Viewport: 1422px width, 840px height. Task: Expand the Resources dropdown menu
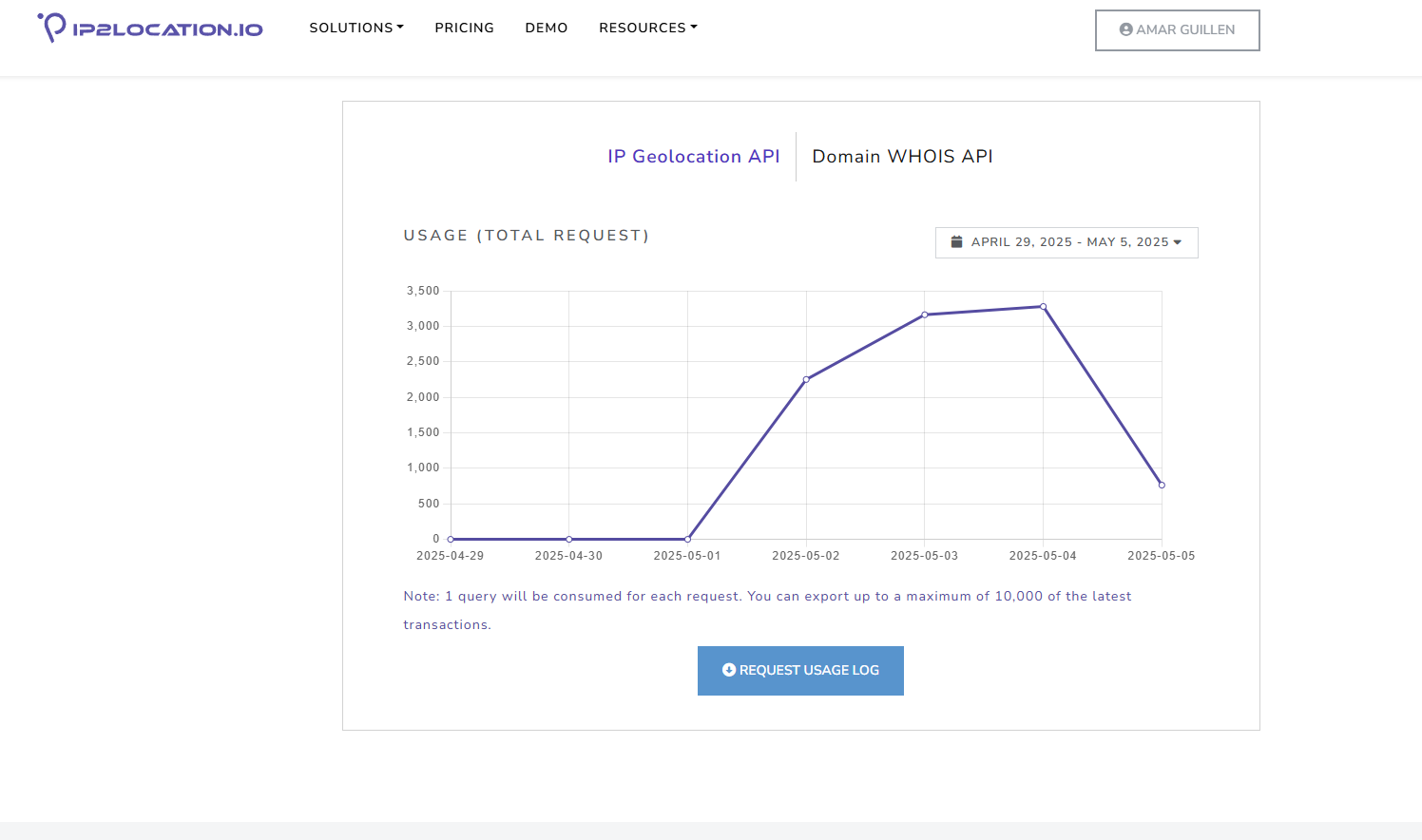point(648,28)
